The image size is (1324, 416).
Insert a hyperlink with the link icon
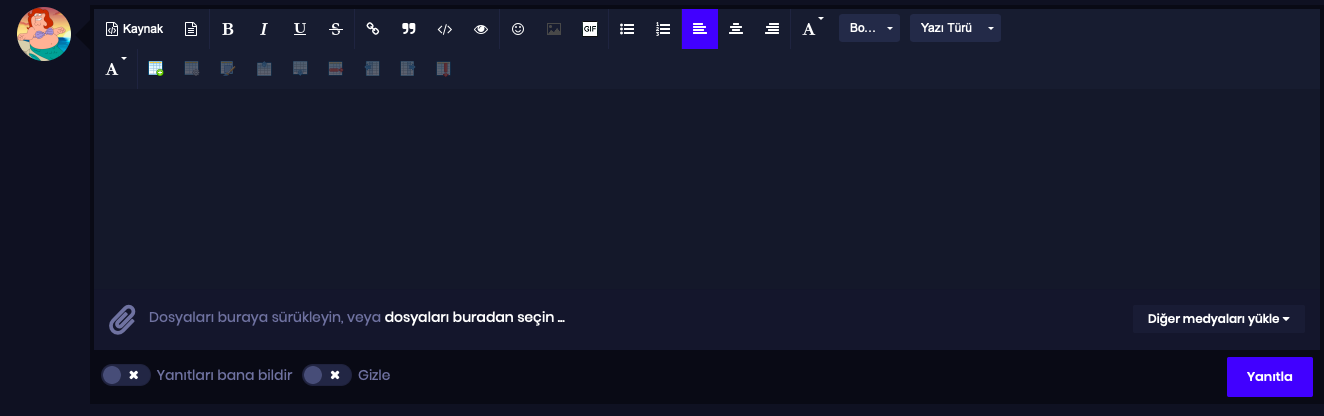[x=373, y=29]
